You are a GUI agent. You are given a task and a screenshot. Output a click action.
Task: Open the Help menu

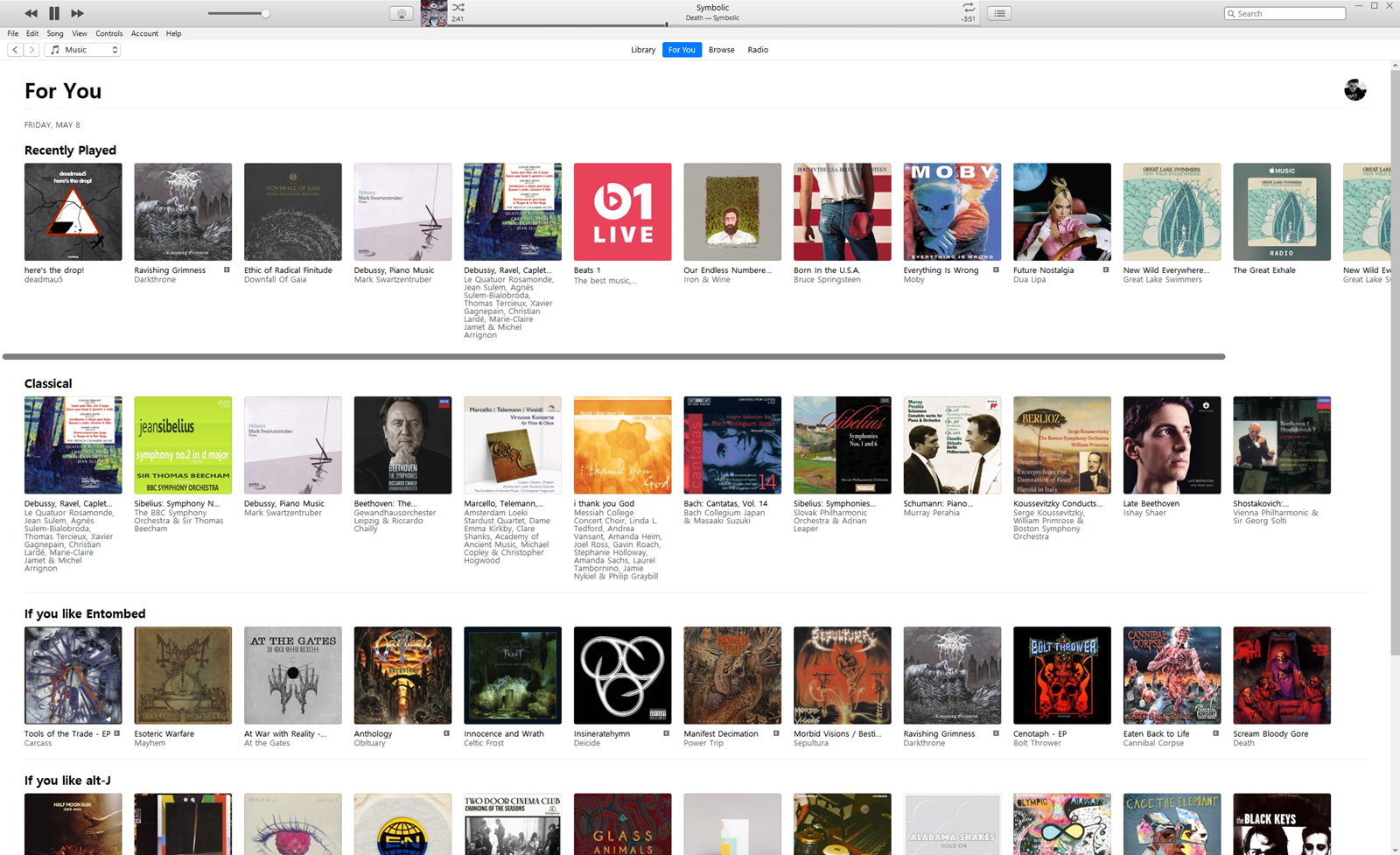point(174,33)
